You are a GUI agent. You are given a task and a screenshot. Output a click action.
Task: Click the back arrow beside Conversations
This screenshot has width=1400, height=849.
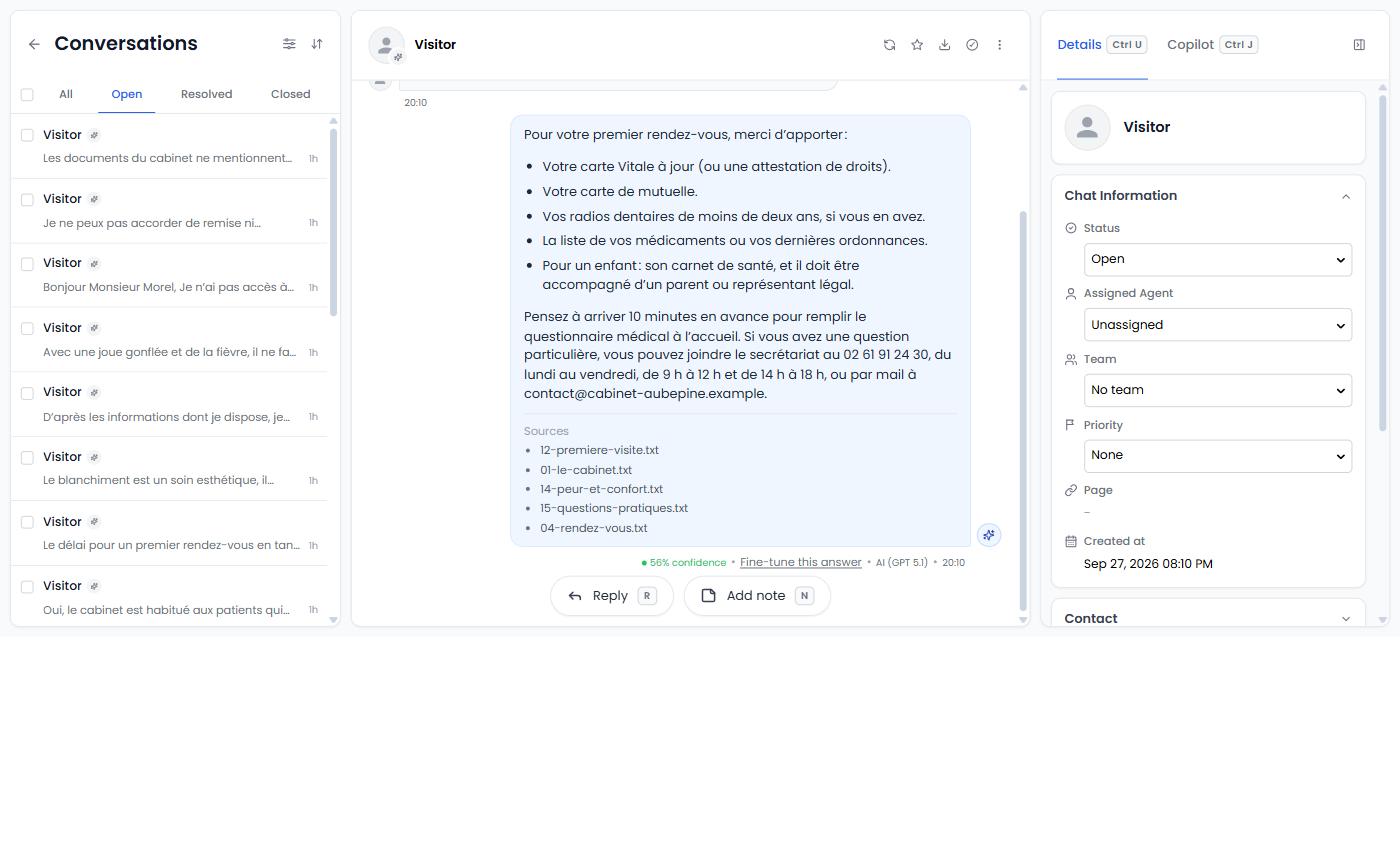[x=34, y=44]
